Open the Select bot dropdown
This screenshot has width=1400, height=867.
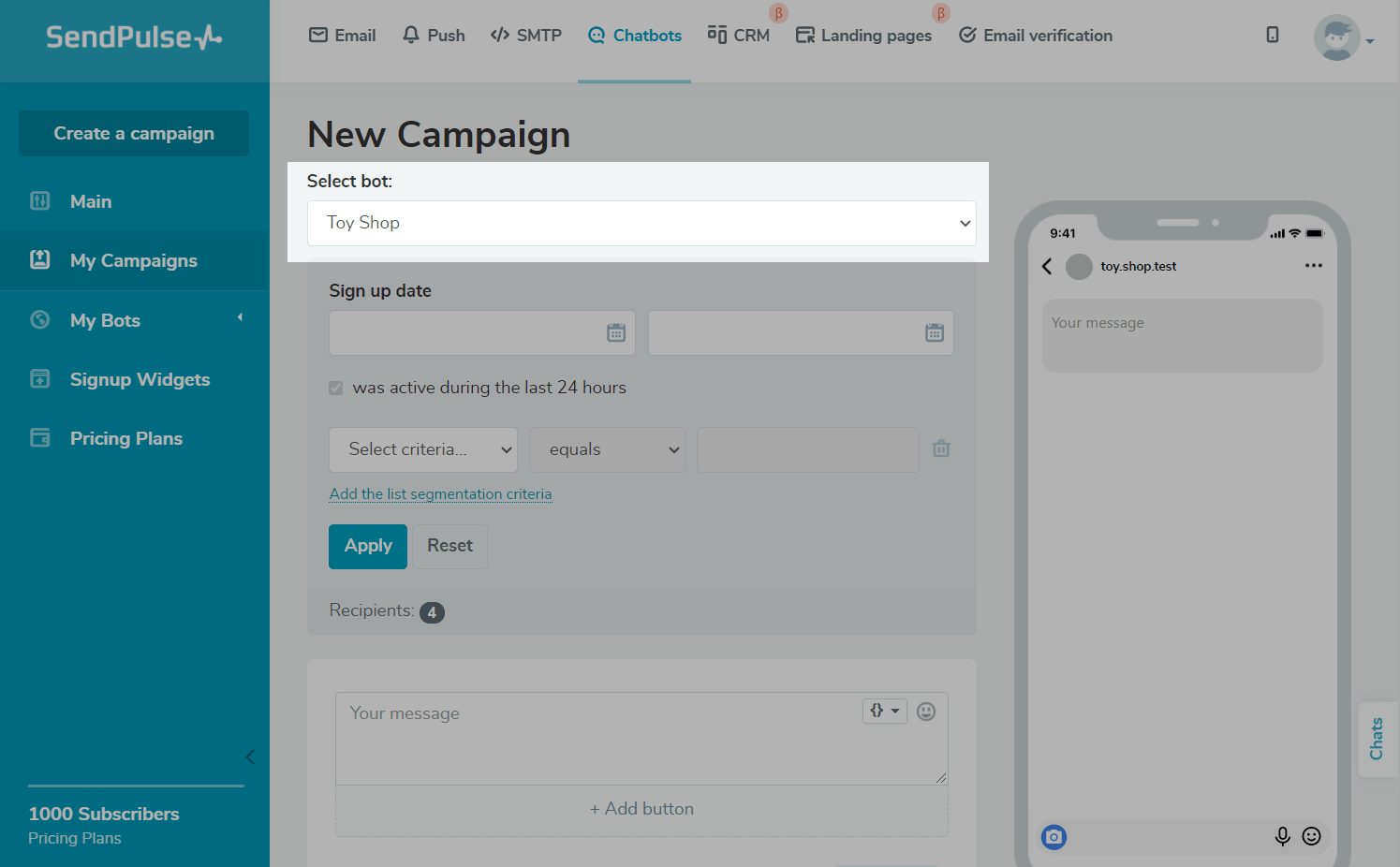641,223
